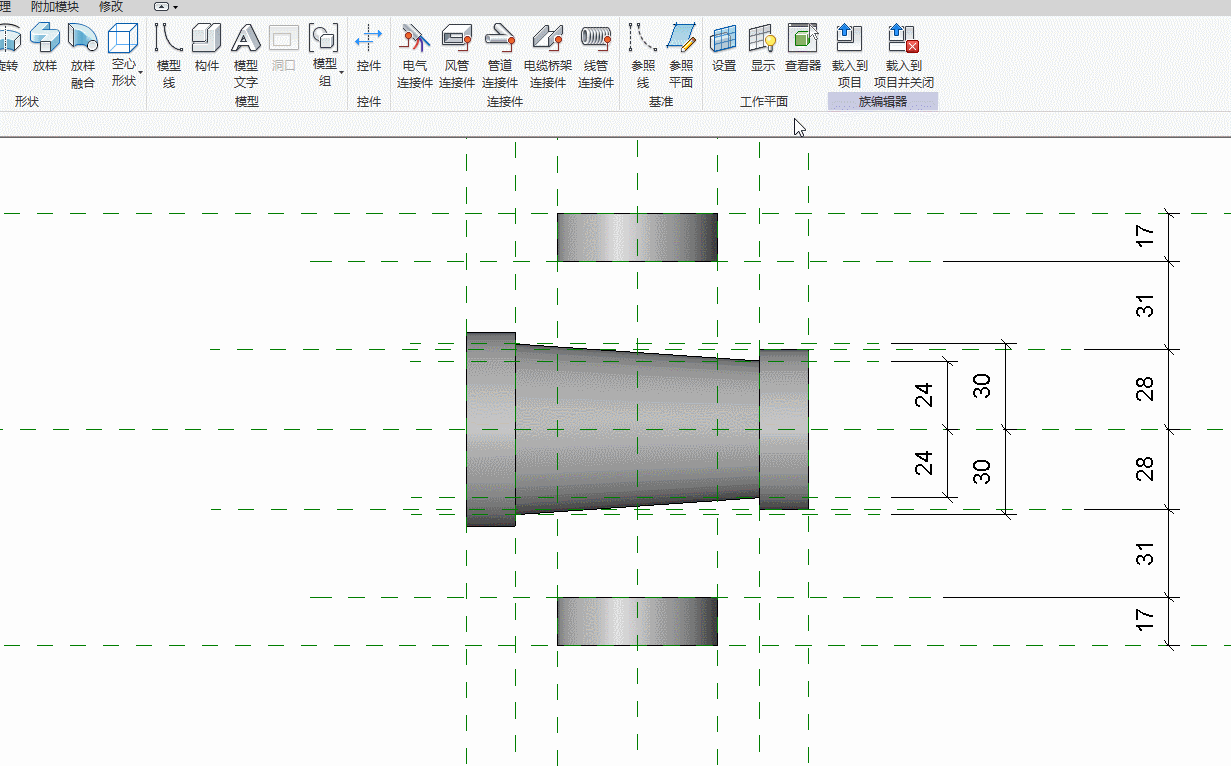Click the 形状 panel title
The height and width of the screenshot is (766, 1231).
click(x=27, y=102)
